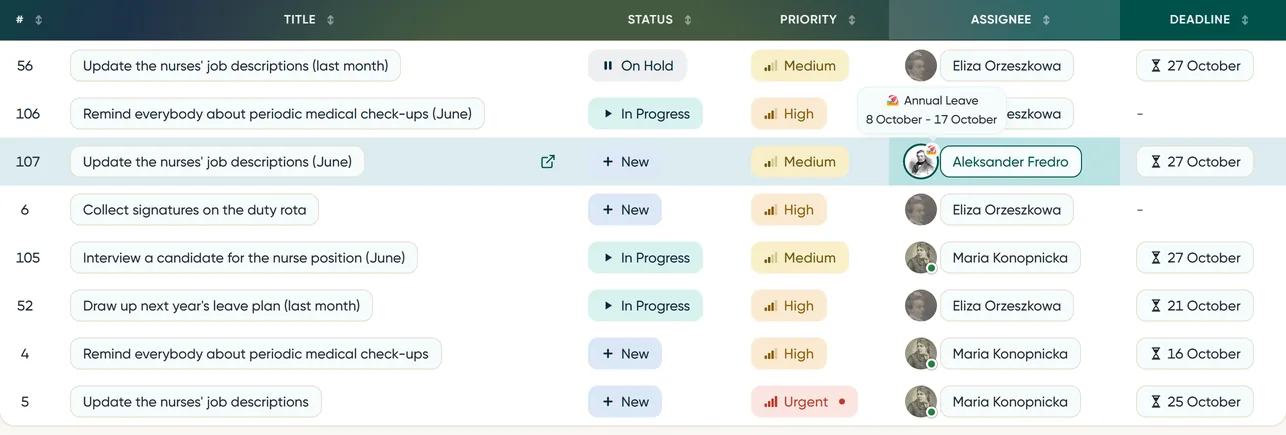Change New status of task 5
1286x435 pixels.
(625, 402)
